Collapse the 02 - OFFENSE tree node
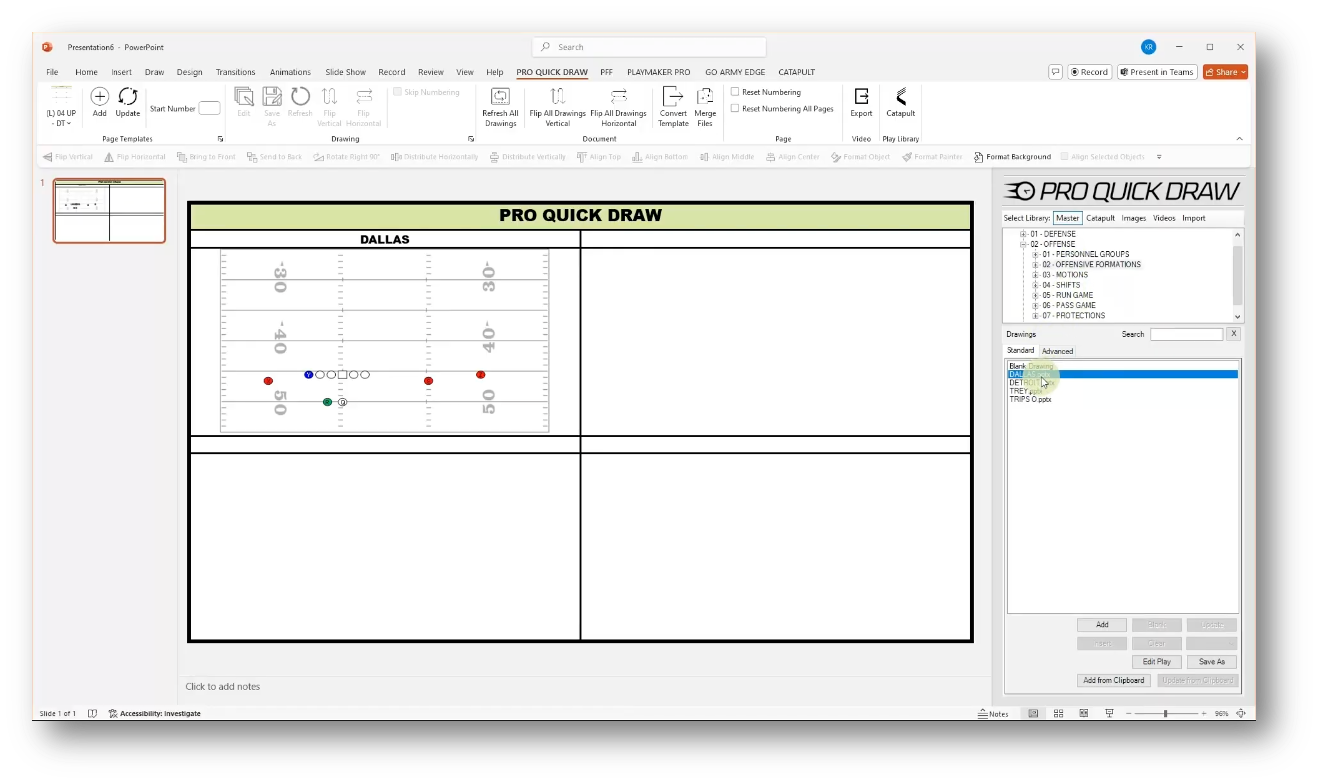 1021,243
